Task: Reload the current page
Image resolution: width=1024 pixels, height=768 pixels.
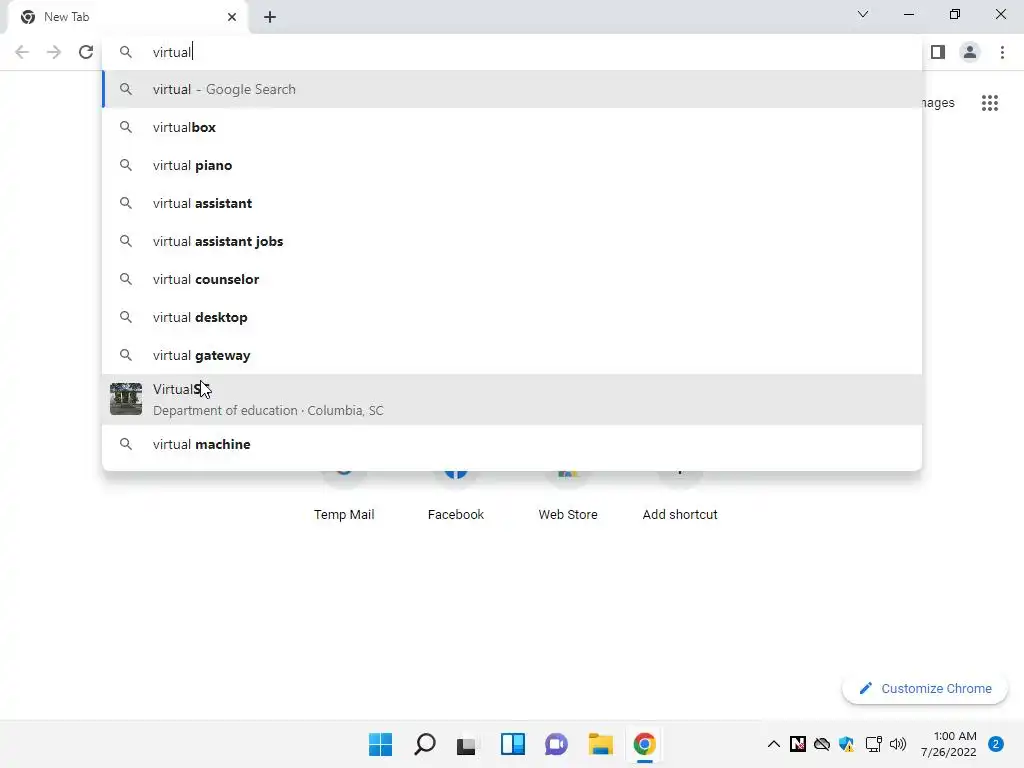Action: (86, 52)
